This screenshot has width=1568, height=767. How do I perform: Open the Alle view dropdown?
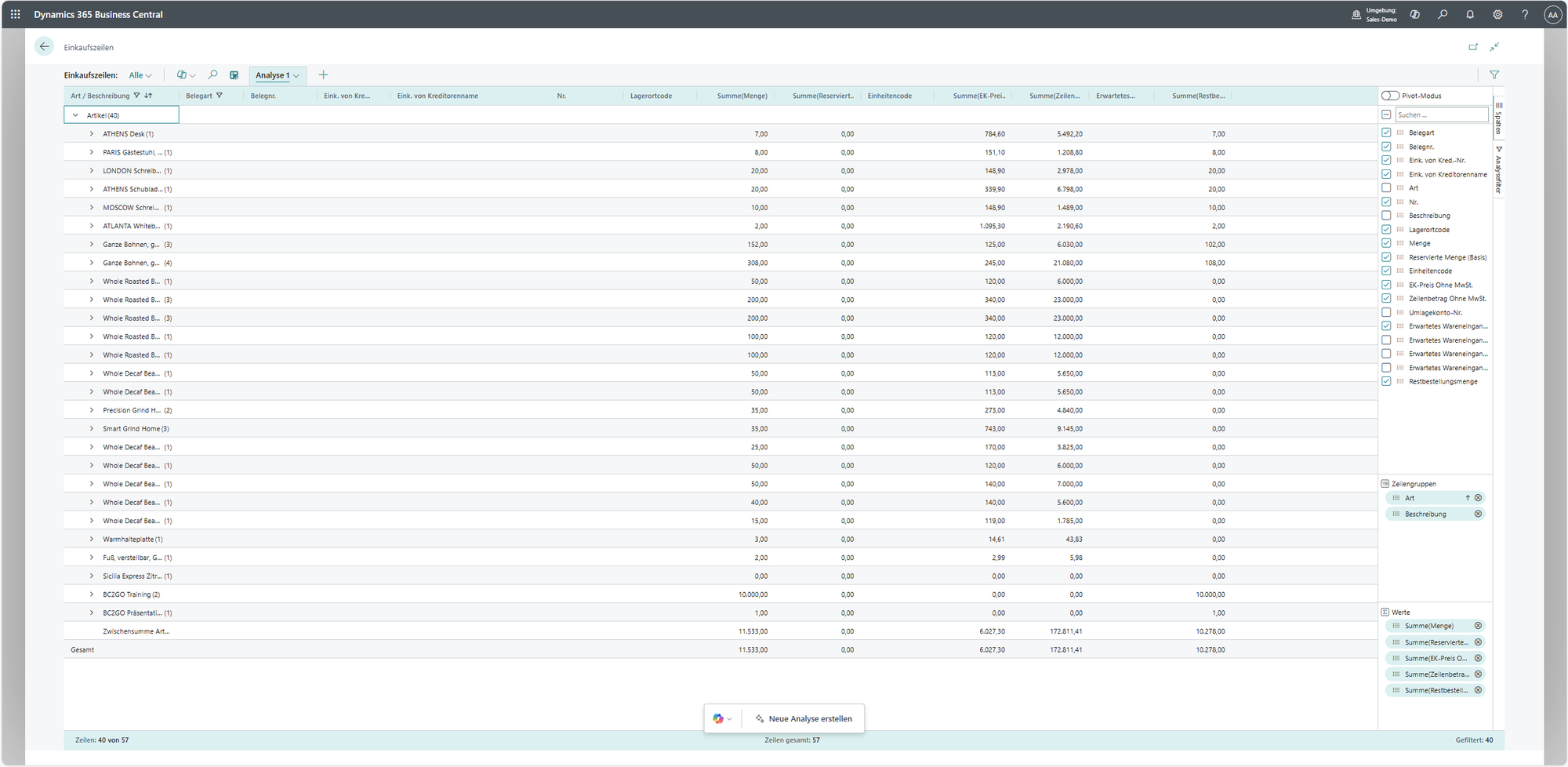click(140, 75)
